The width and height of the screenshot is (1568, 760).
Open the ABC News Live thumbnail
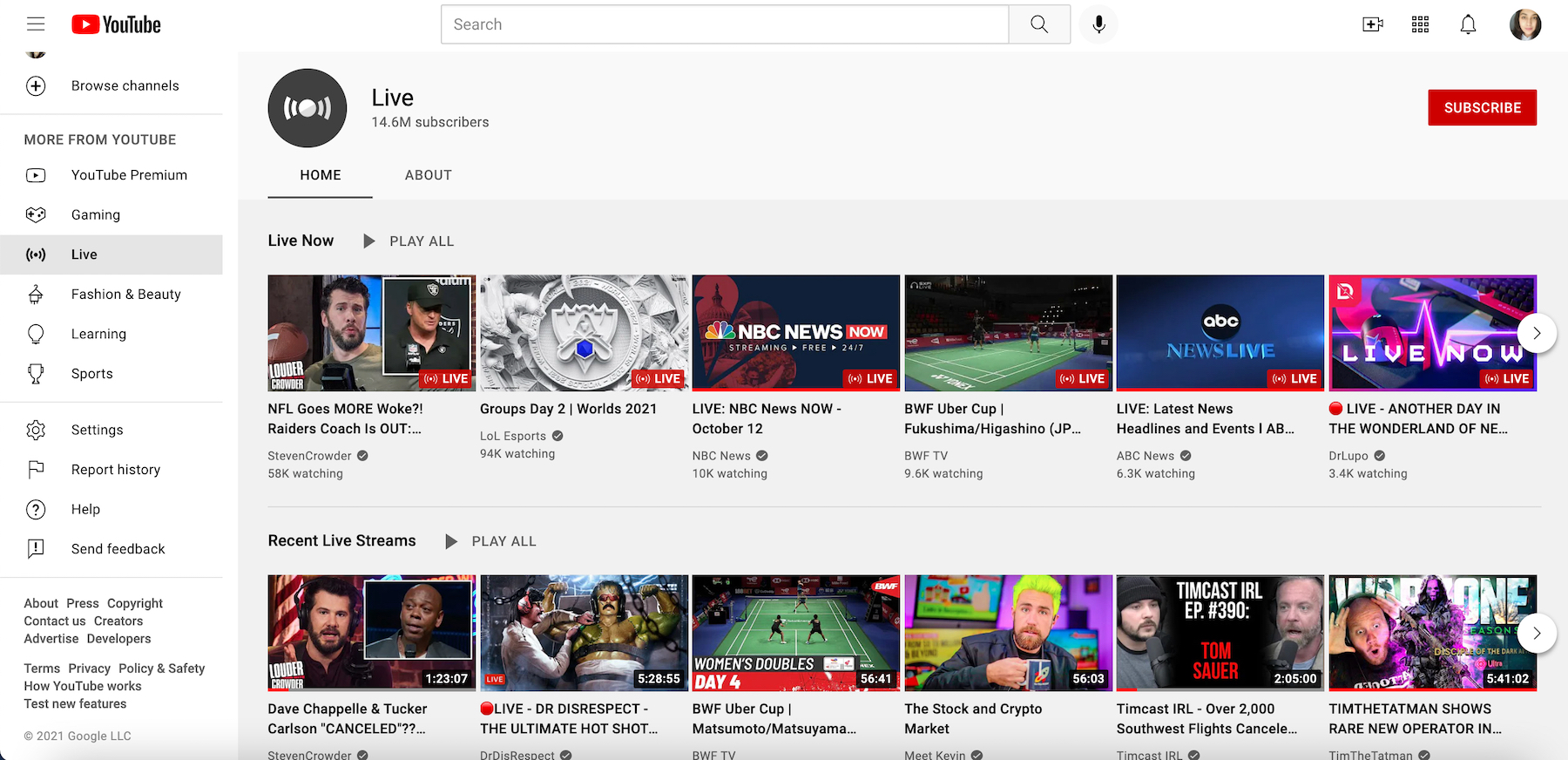coord(1220,333)
